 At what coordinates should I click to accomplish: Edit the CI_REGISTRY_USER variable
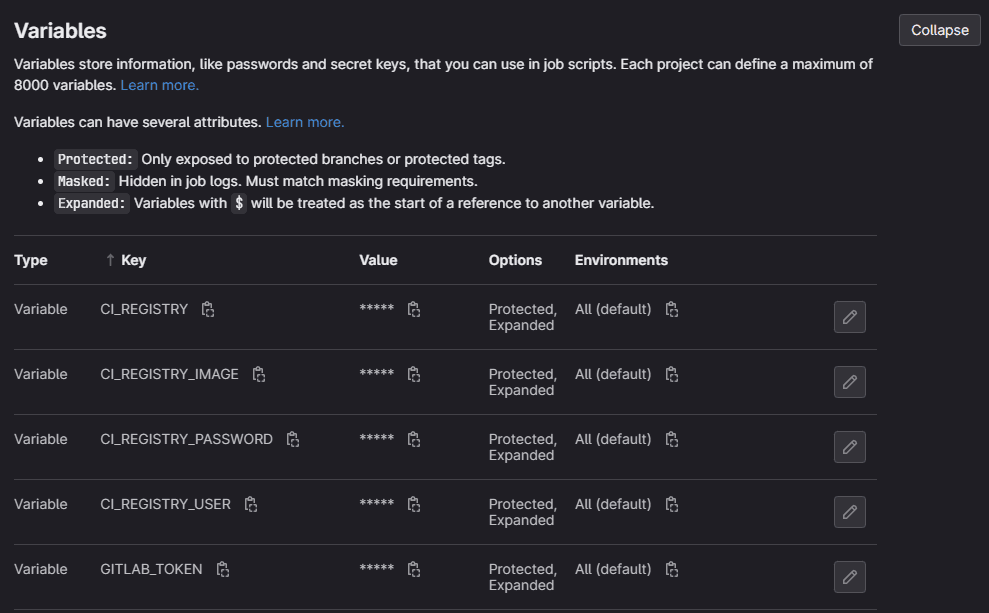[x=849, y=512]
